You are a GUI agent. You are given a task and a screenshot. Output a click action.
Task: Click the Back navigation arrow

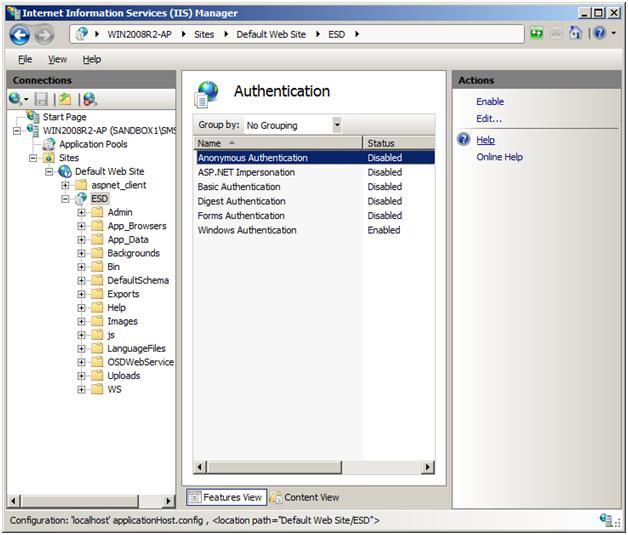pos(20,35)
